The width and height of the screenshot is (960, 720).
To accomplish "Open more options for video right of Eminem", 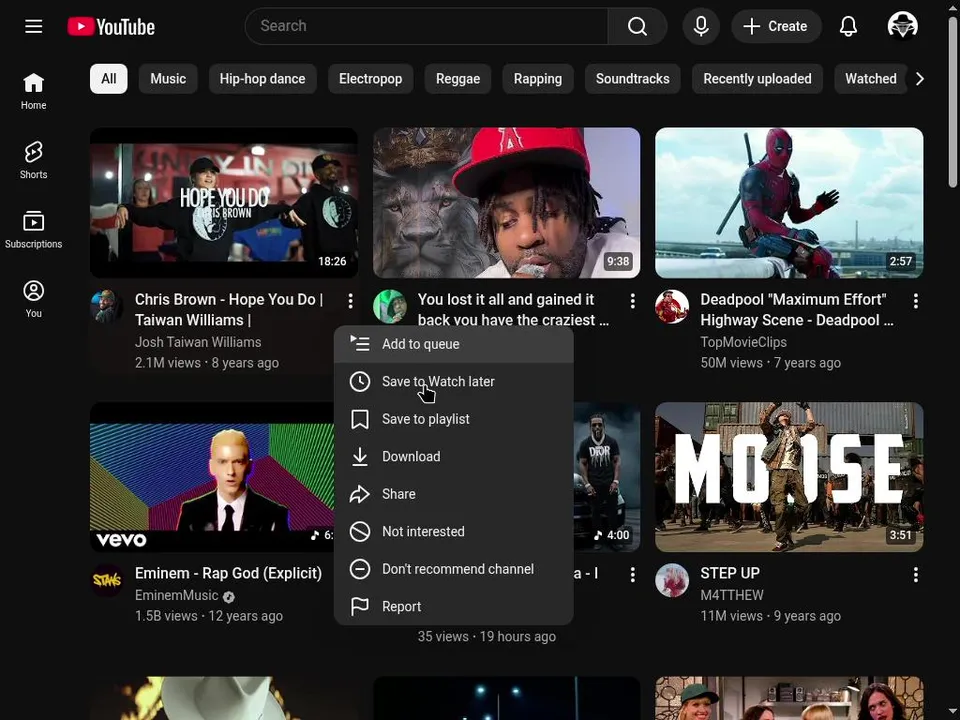I will point(632,574).
